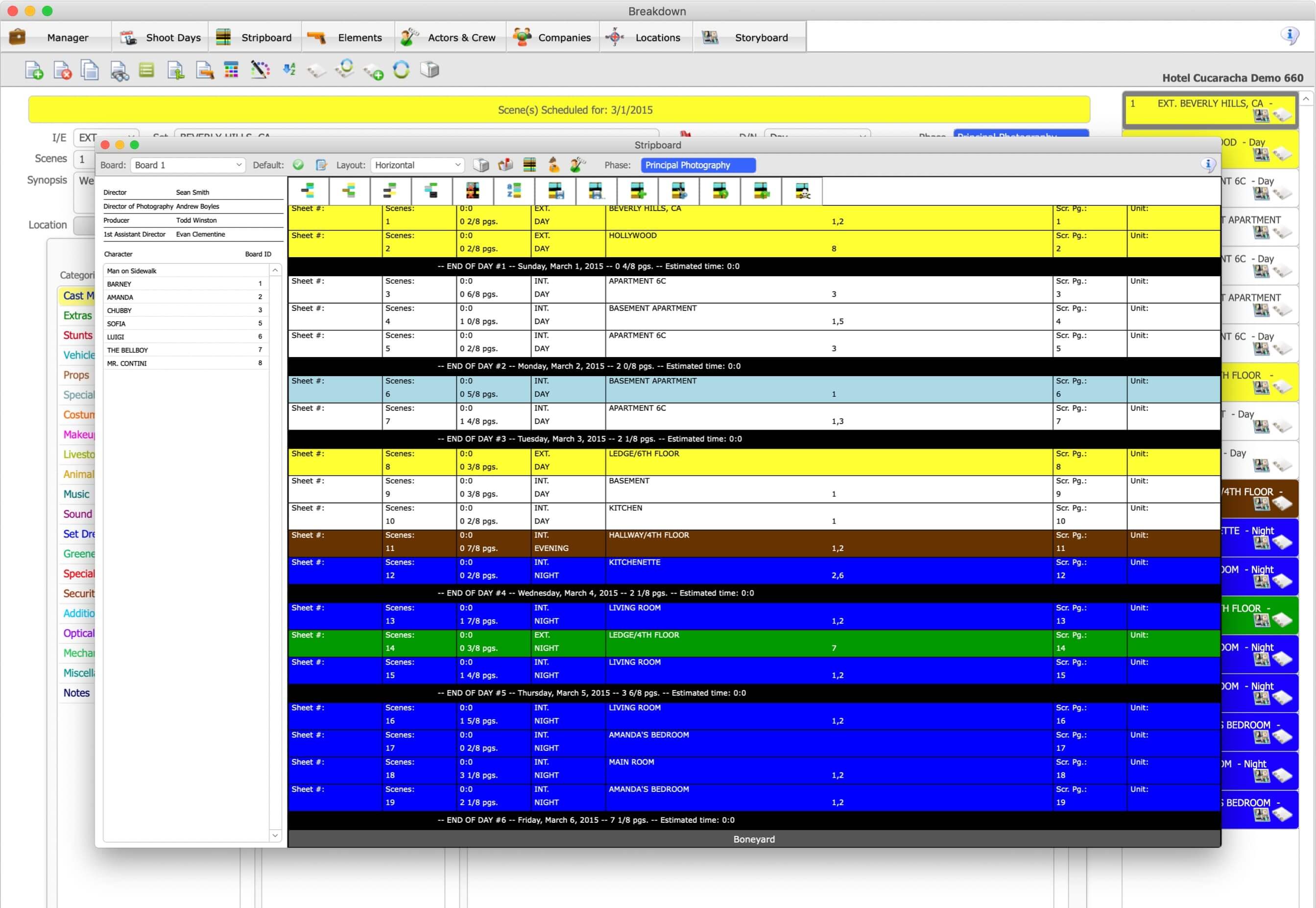Image resolution: width=1316 pixels, height=908 pixels.
Task: Toggle the green Default checkmark
Action: point(298,165)
